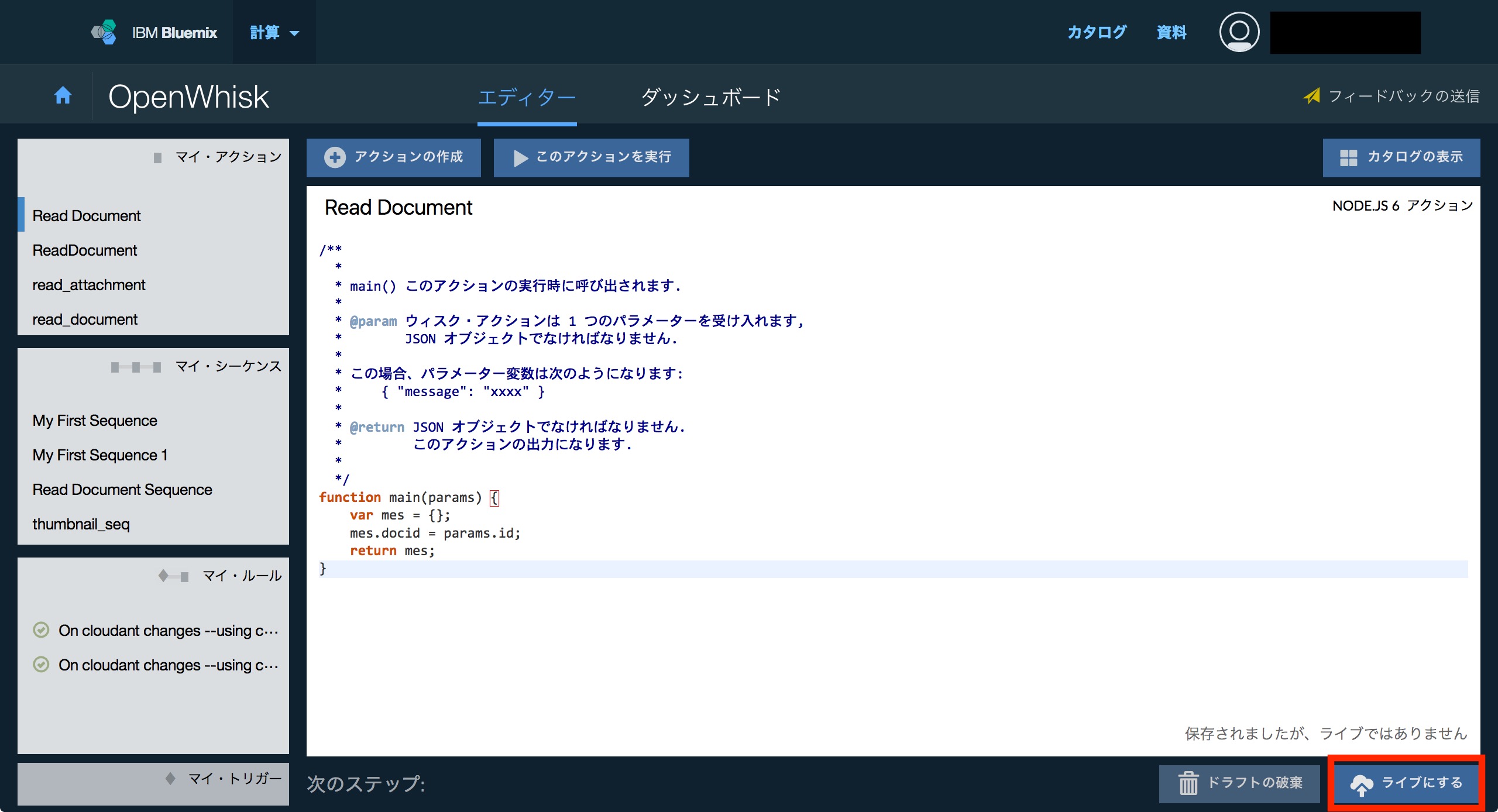Viewport: 1498px width, 812px height.
Task: Select the read_attachment action
Action: point(153,285)
